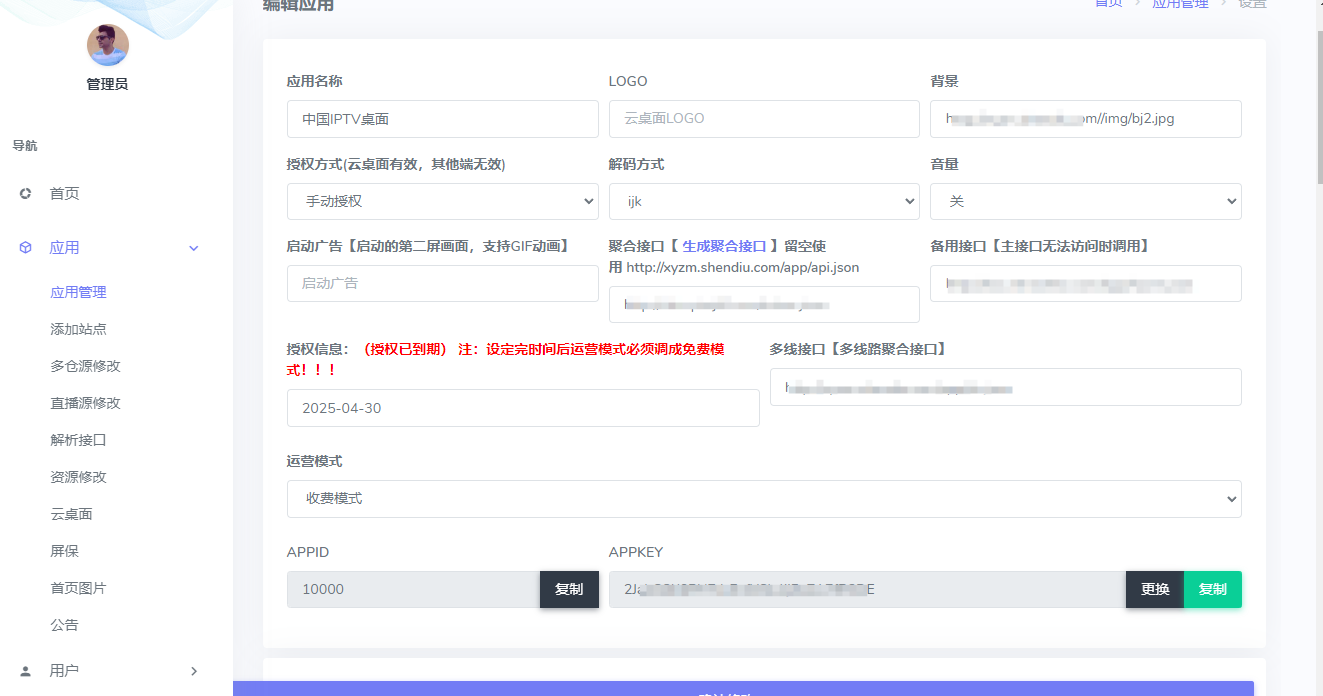This screenshot has height=696, width=1323.
Task: Click the admin avatar photo
Action: click(x=107, y=45)
